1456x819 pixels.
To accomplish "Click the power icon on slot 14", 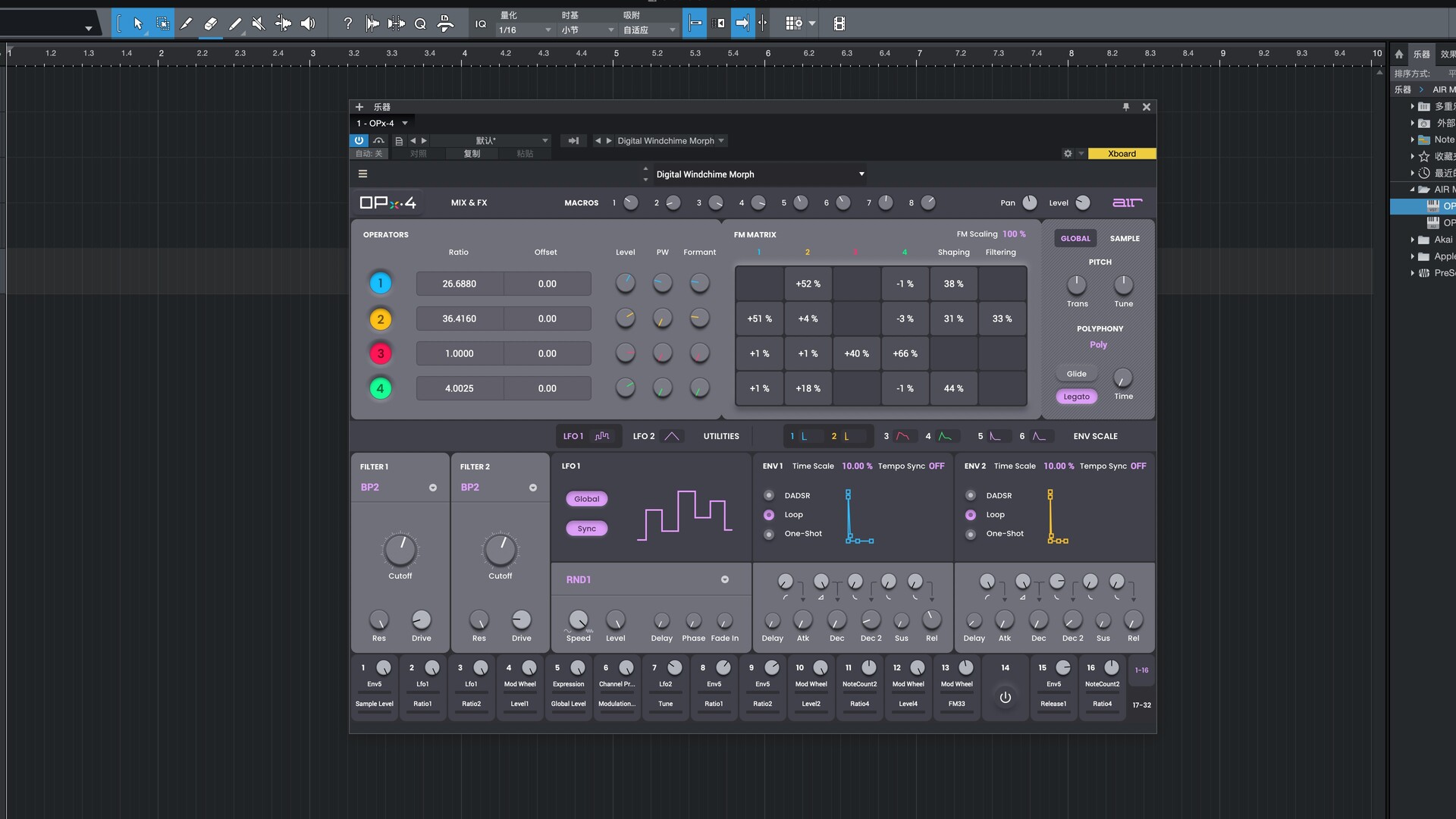I will (1005, 698).
